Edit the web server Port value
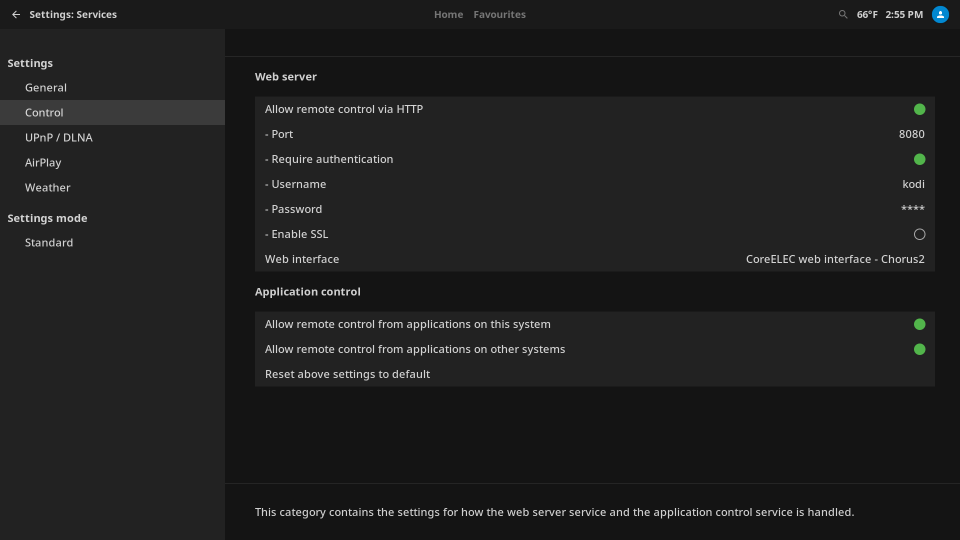960x540 pixels. [594, 134]
